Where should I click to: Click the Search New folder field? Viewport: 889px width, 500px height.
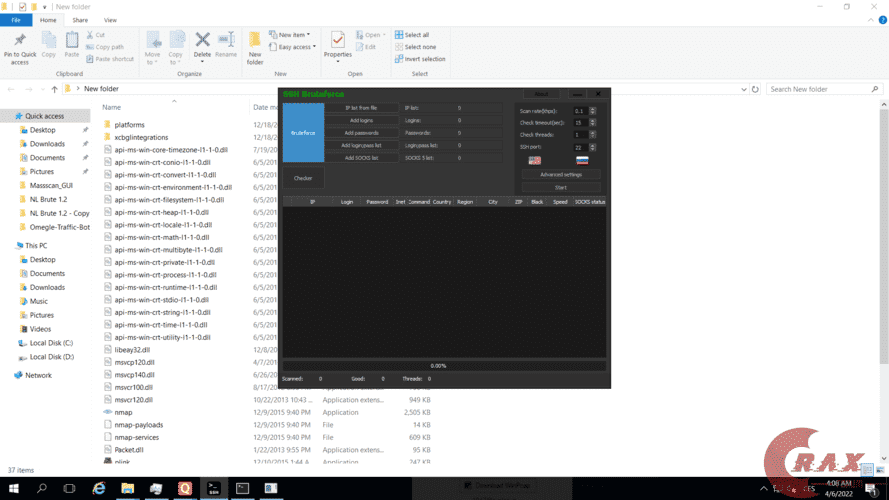tap(820, 89)
